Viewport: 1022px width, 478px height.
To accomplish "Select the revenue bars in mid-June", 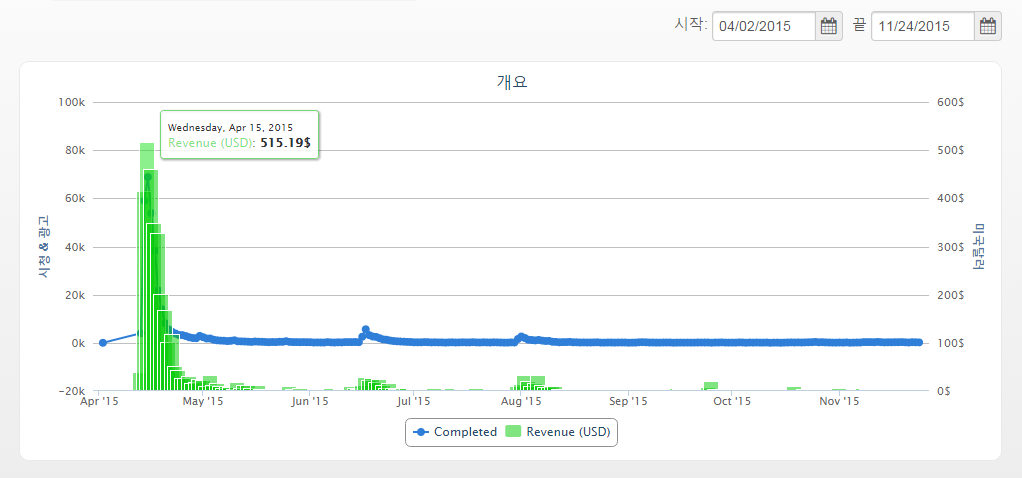I will 372,384.
